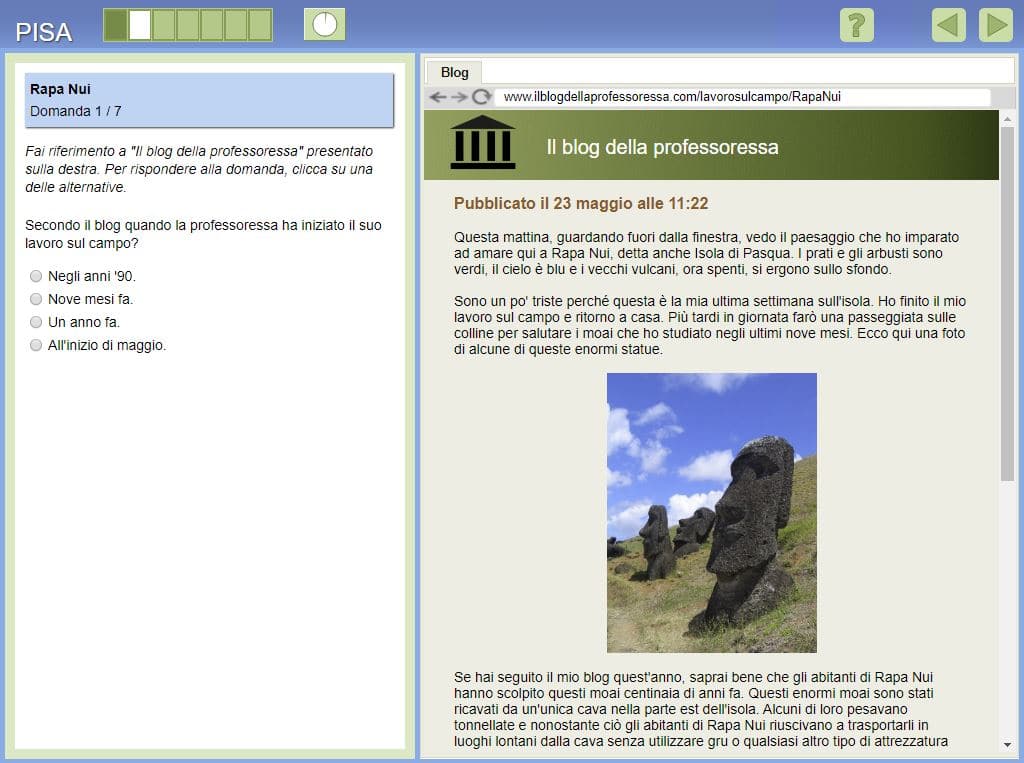The width and height of the screenshot is (1024, 763).
Task: Switch to the Blog tab
Action: point(454,72)
